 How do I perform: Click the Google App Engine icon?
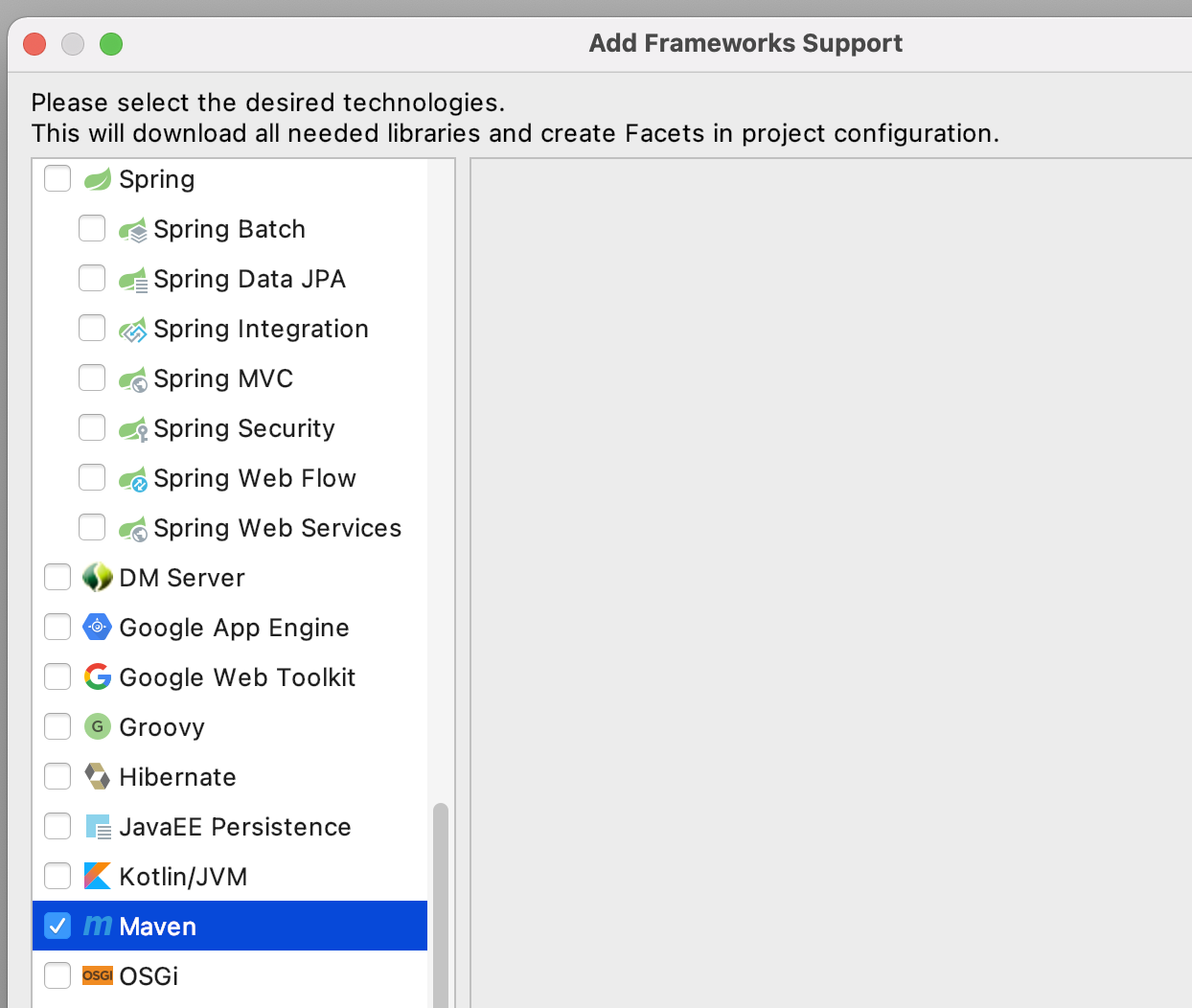tap(98, 628)
